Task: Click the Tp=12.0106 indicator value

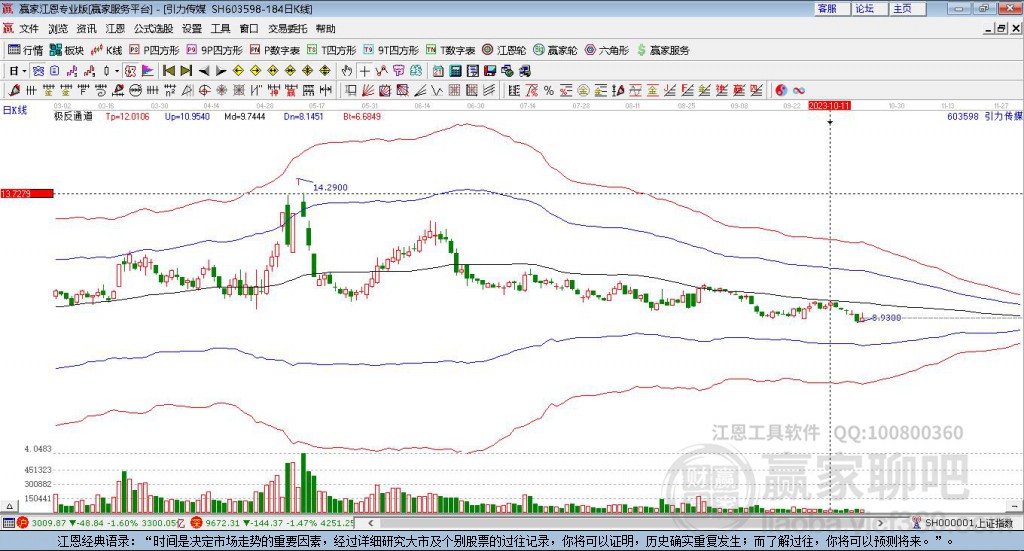Action: click(x=127, y=116)
